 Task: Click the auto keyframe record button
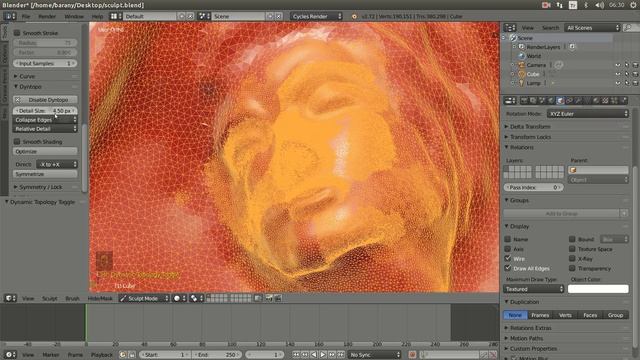pos(412,355)
